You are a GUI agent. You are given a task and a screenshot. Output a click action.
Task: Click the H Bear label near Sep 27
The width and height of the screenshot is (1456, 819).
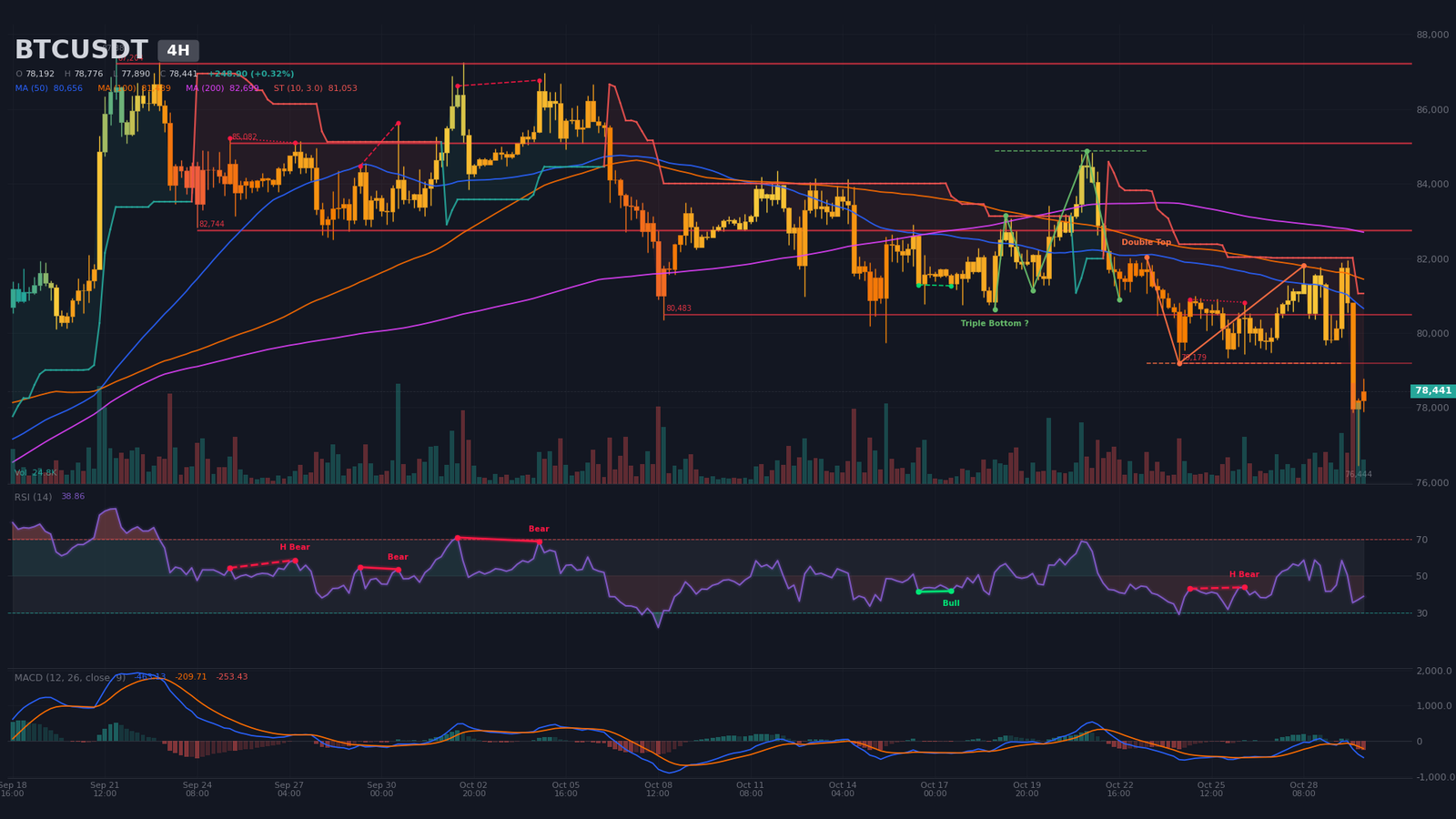(295, 547)
